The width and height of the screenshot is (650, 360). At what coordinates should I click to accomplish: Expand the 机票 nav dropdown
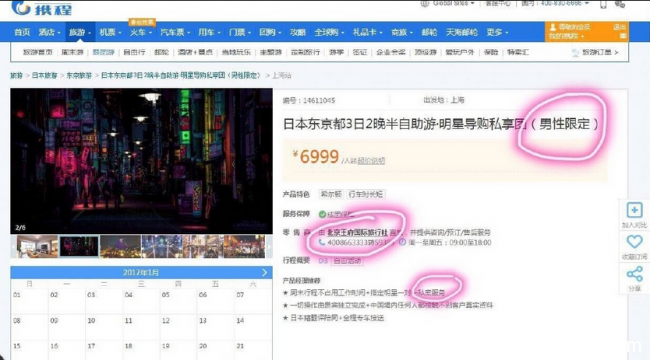coord(119,33)
